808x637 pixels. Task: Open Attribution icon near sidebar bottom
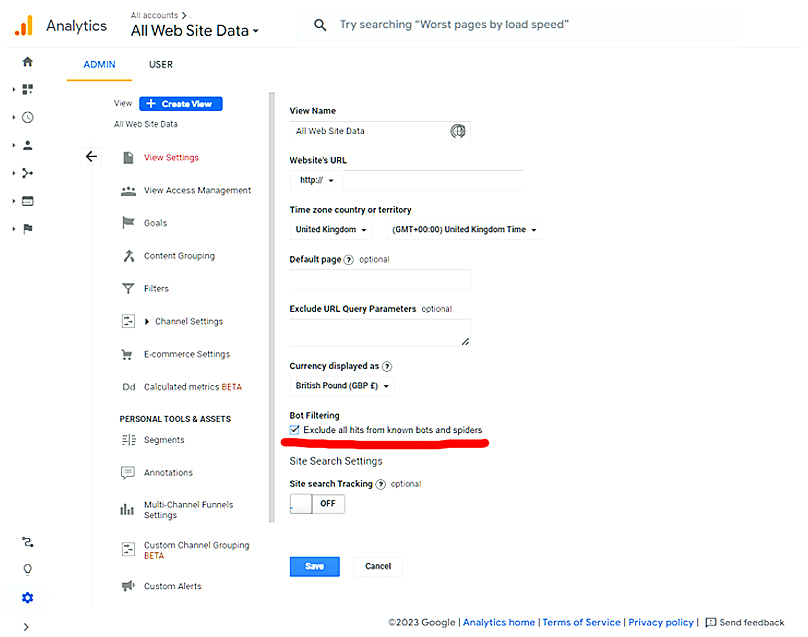(28, 542)
